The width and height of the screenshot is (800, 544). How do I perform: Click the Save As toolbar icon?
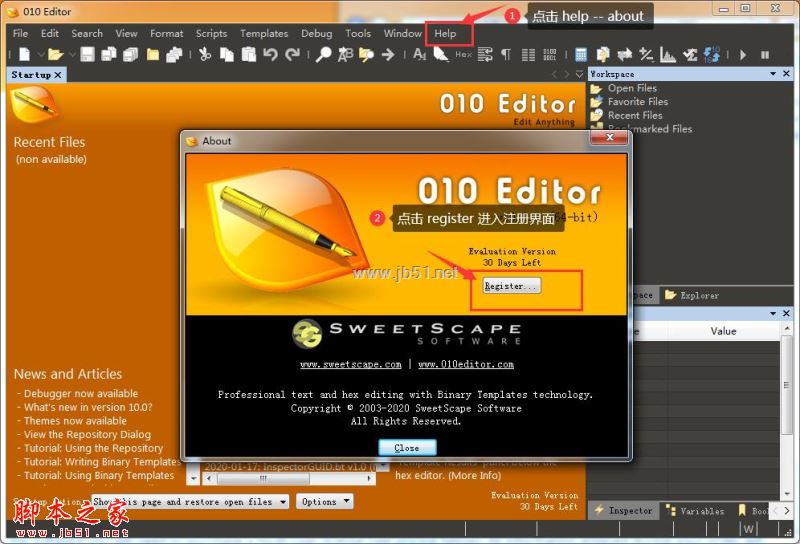pyautogui.click(x=109, y=54)
